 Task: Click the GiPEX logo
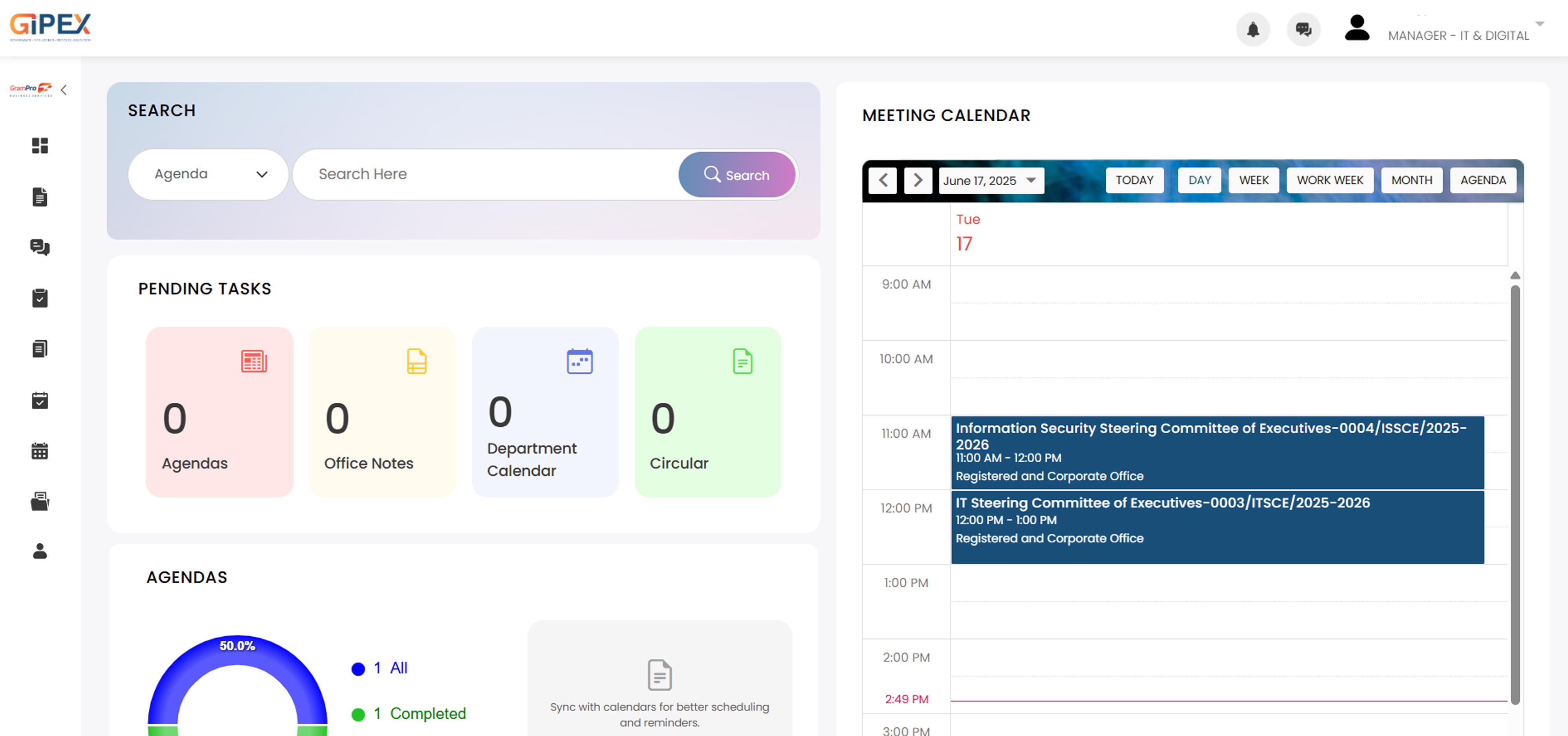(50, 27)
